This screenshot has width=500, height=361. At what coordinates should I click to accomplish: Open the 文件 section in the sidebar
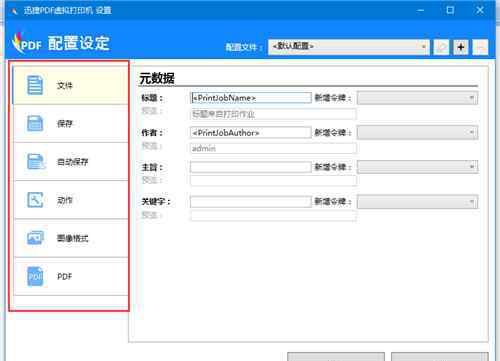(70, 85)
